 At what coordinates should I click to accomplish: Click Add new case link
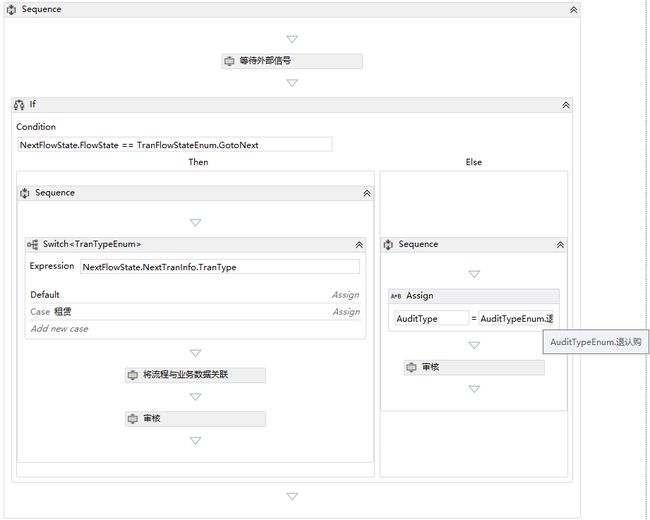59,329
